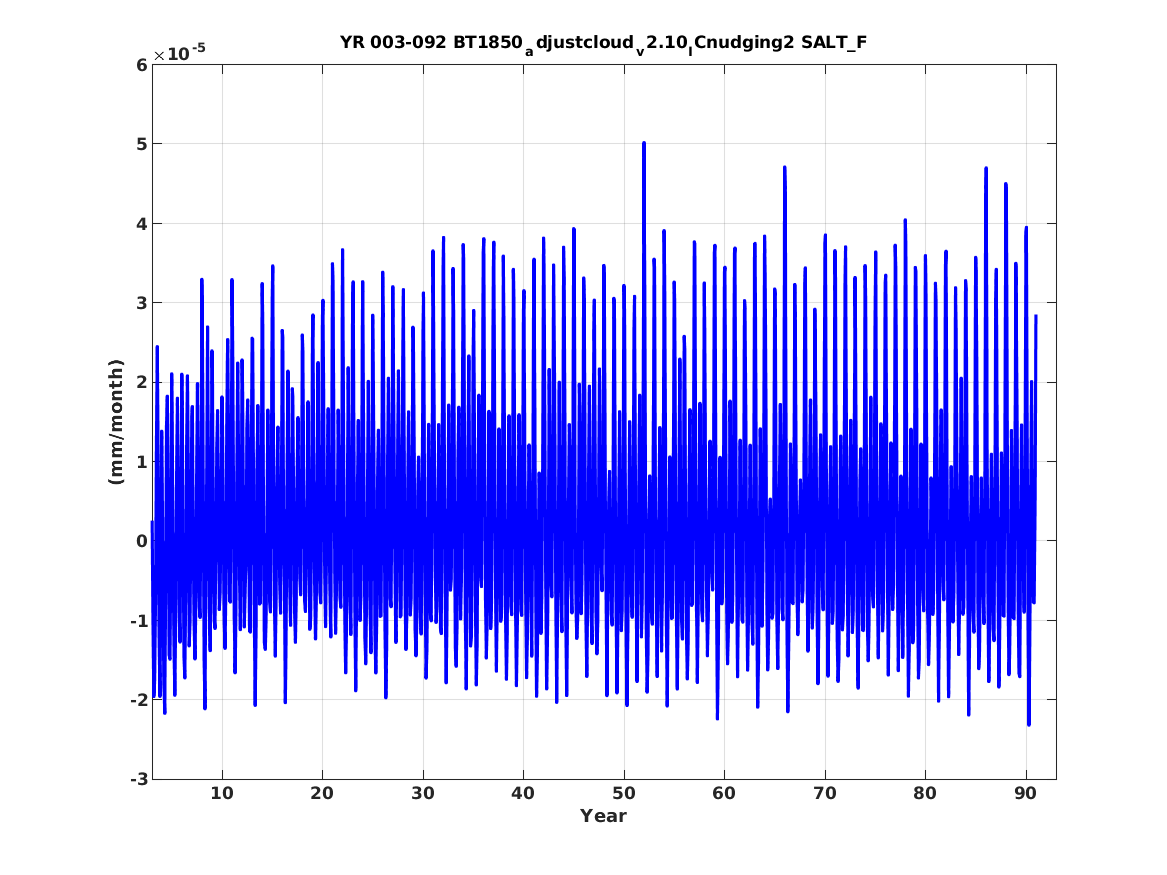
Task: Click y-axis tick label 0
Action: (x=141, y=541)
